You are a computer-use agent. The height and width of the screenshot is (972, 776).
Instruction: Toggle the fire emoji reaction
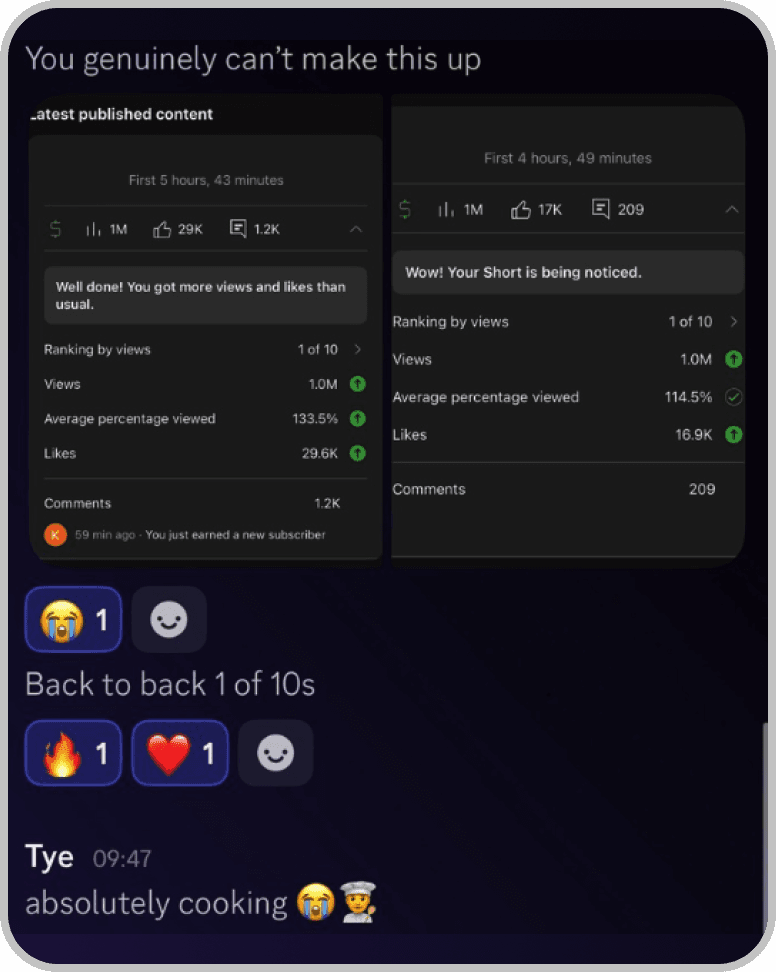pyautogui.click(x=73, y=753)
